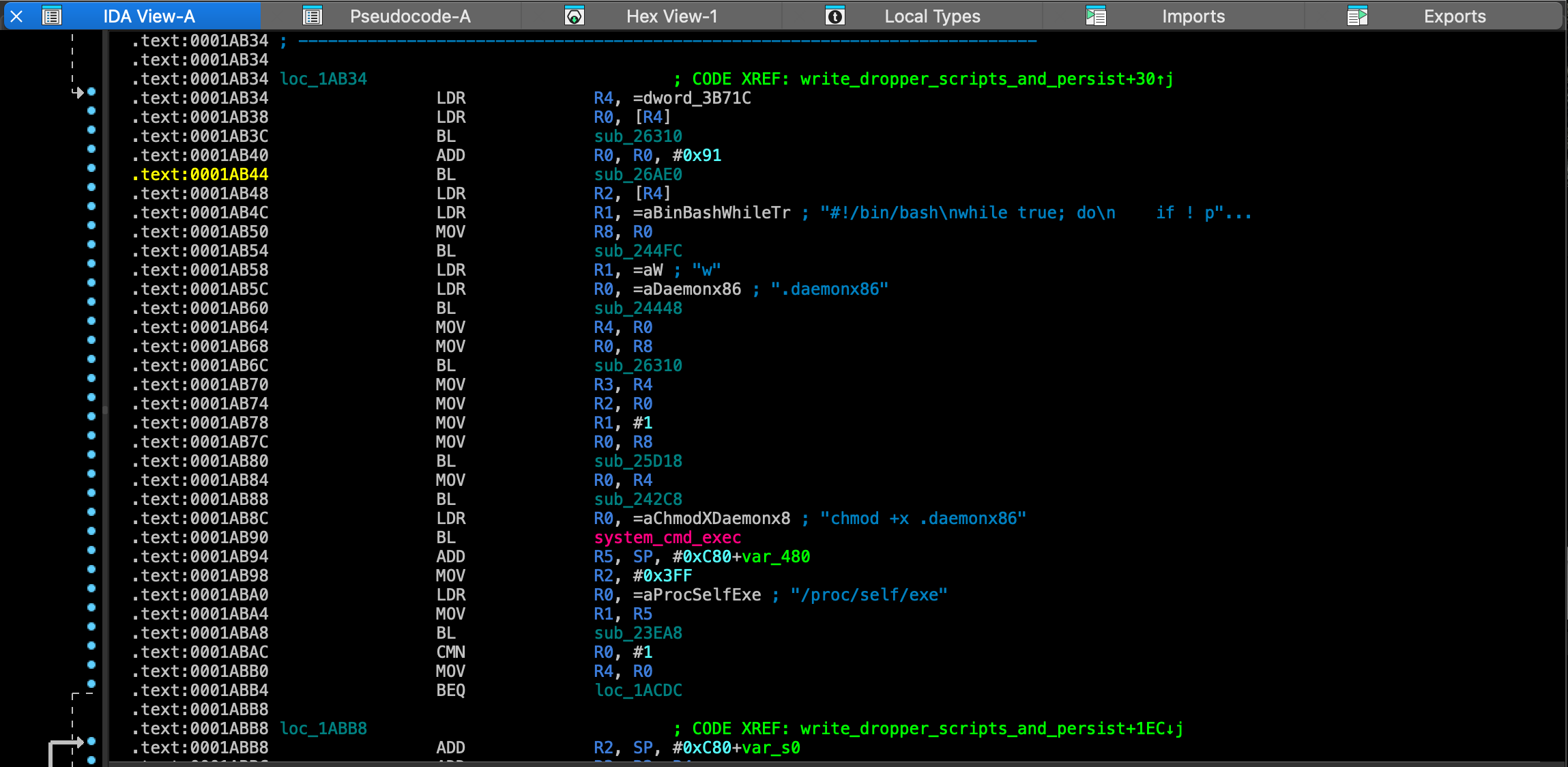Follow xref write_dropper_scripts_and_persist+1EC
1568x767 pixels.
(991, 729)
